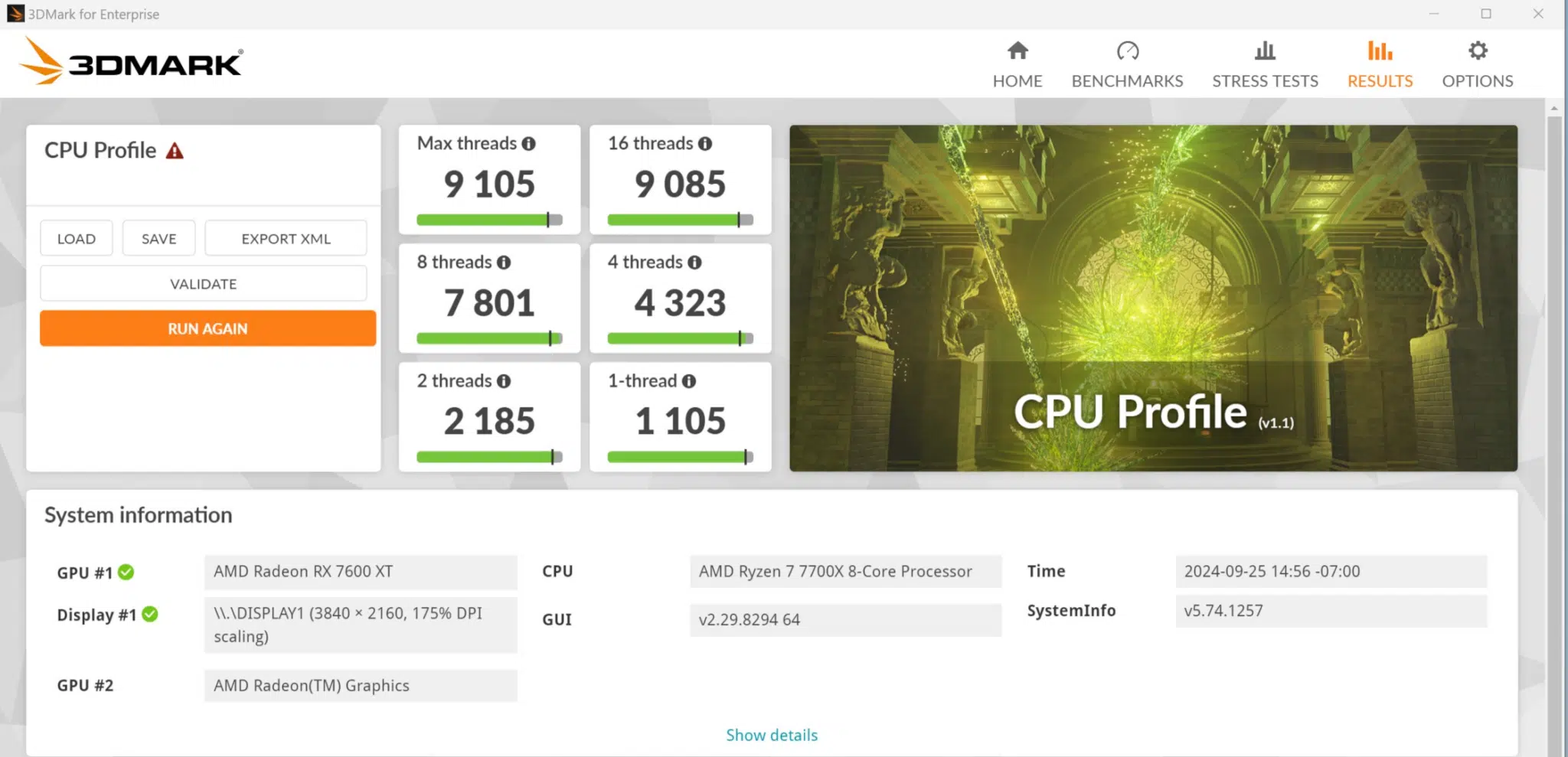
Task: Click the CPU Profile preview image
Action: [1153, 298]
